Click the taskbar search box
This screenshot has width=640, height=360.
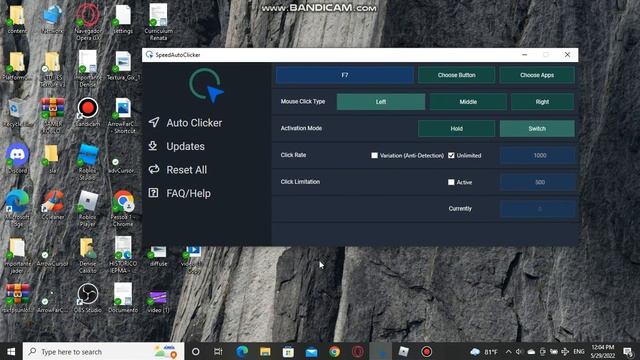[103, 351]
